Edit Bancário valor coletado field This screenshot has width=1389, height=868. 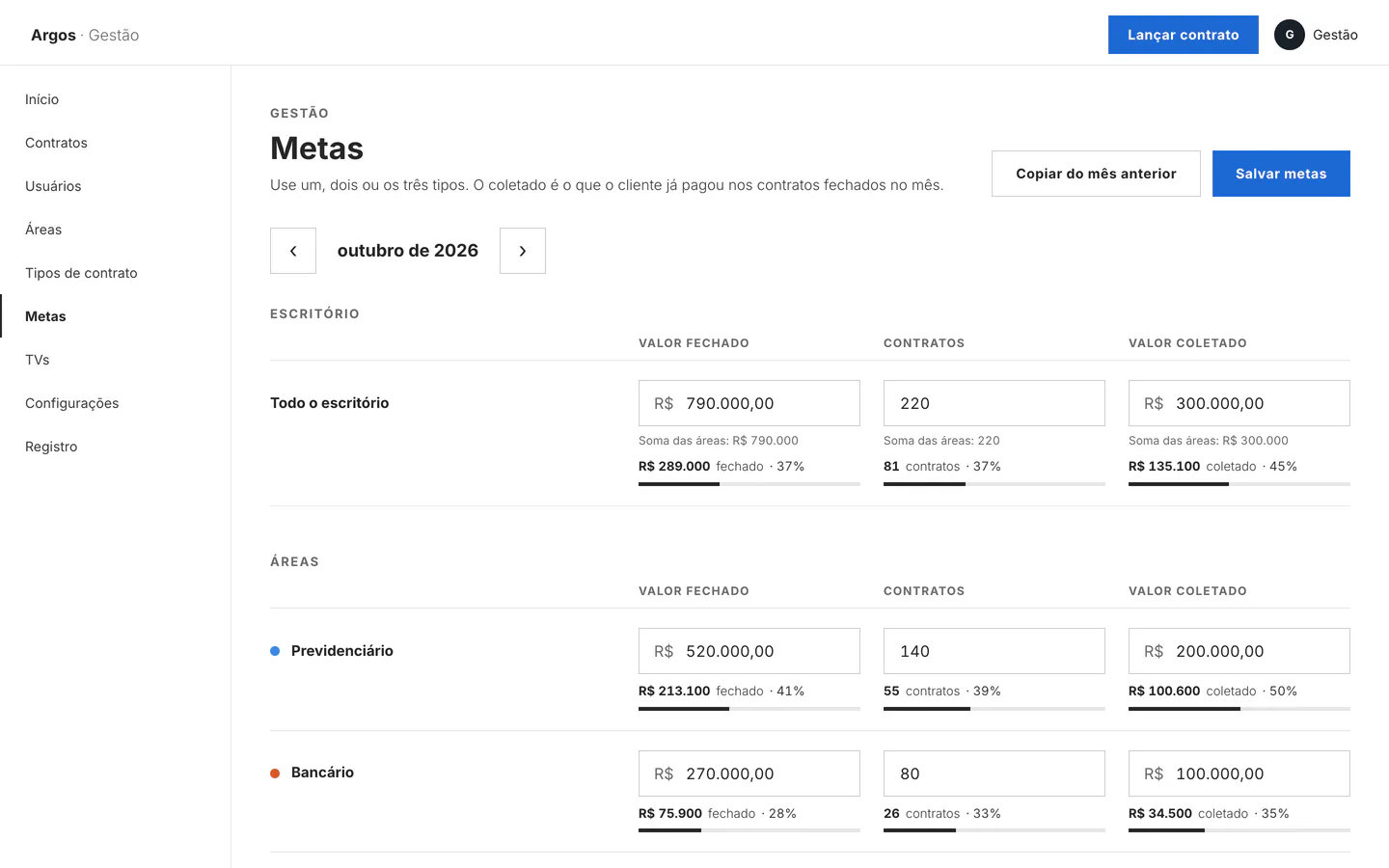pos(1239,773)
